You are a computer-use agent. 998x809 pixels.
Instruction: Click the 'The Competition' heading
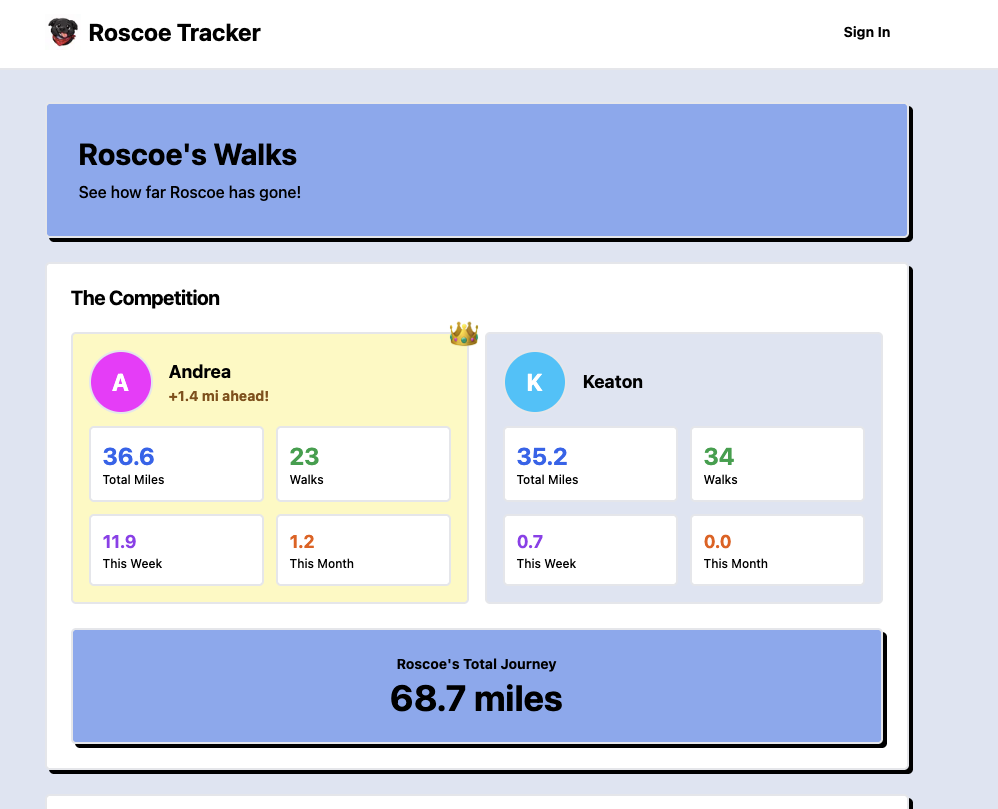[x=145, y=298]
